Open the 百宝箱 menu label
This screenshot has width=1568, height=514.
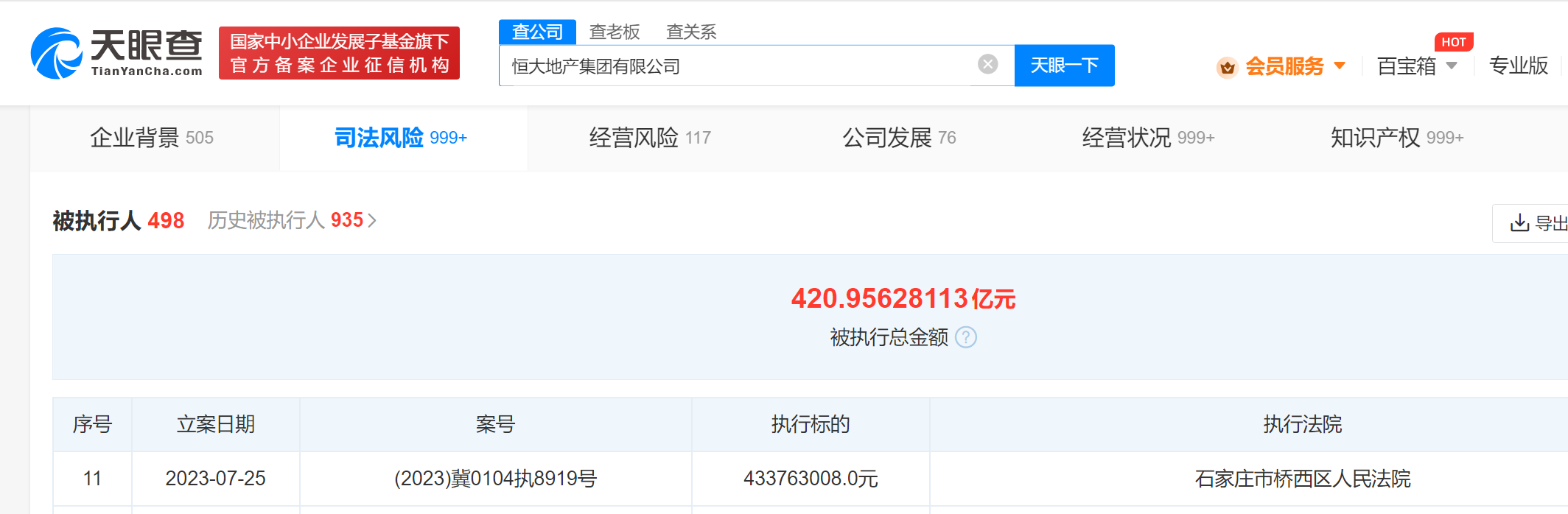coord(1407,66)
